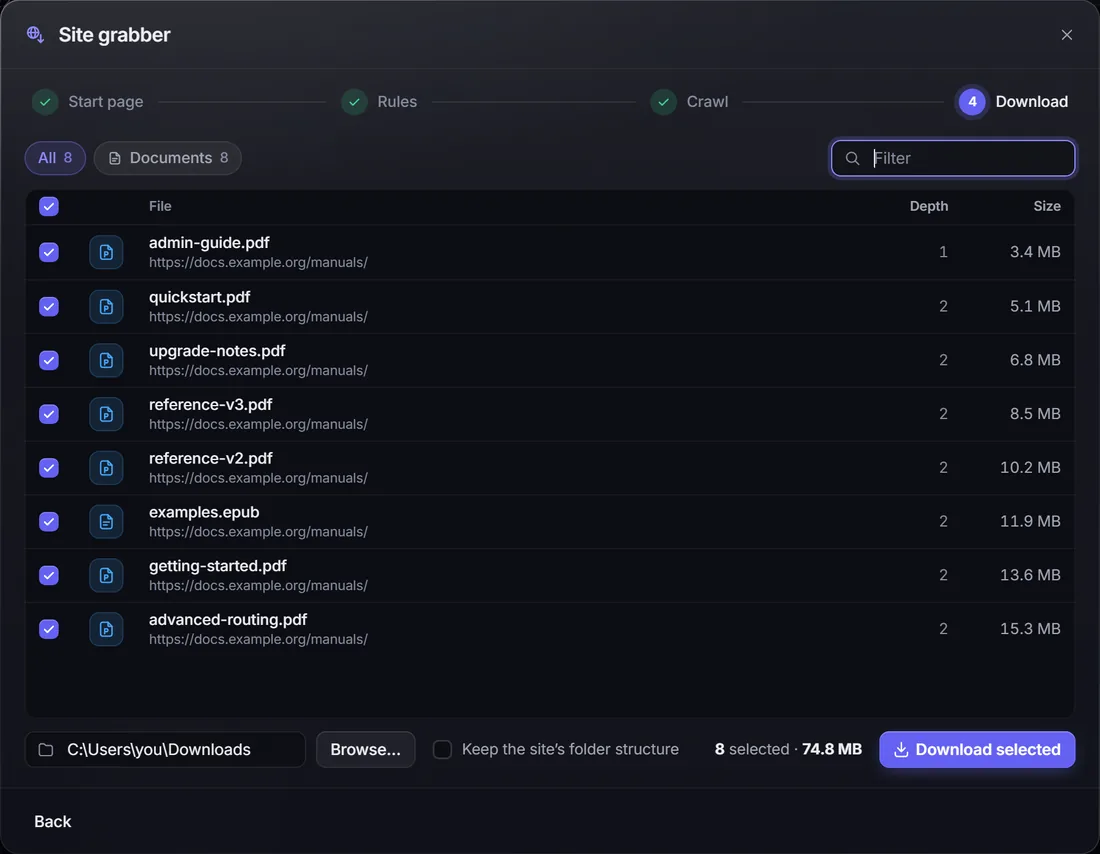Toggle the select-all checkbox in table header
The image size is (1100, 854).
49,206
